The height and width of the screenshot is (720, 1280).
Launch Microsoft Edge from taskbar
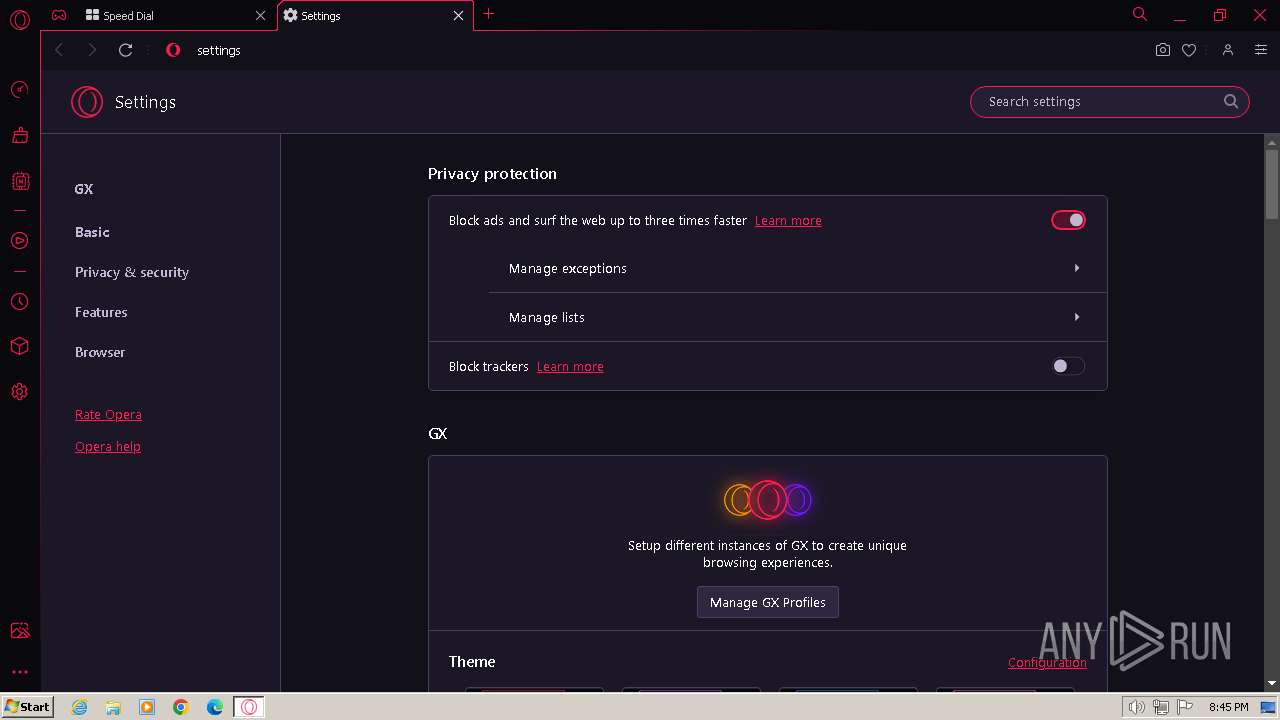click(x=215, y=707)
